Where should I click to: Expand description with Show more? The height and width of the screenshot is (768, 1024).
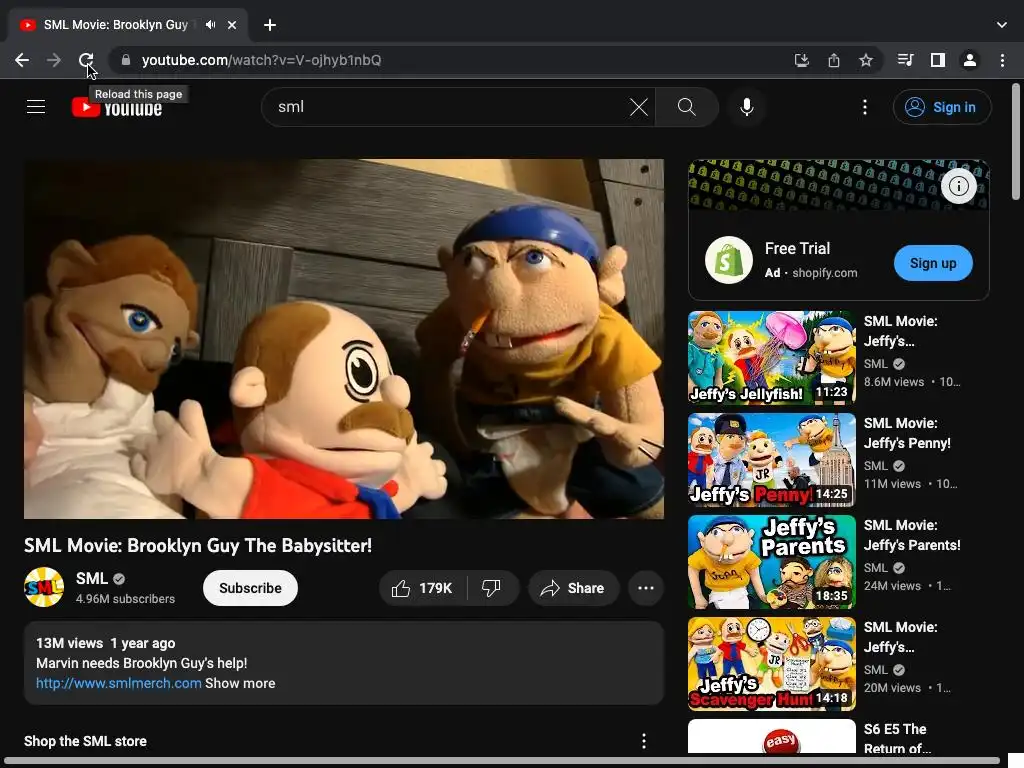(240, 683)
